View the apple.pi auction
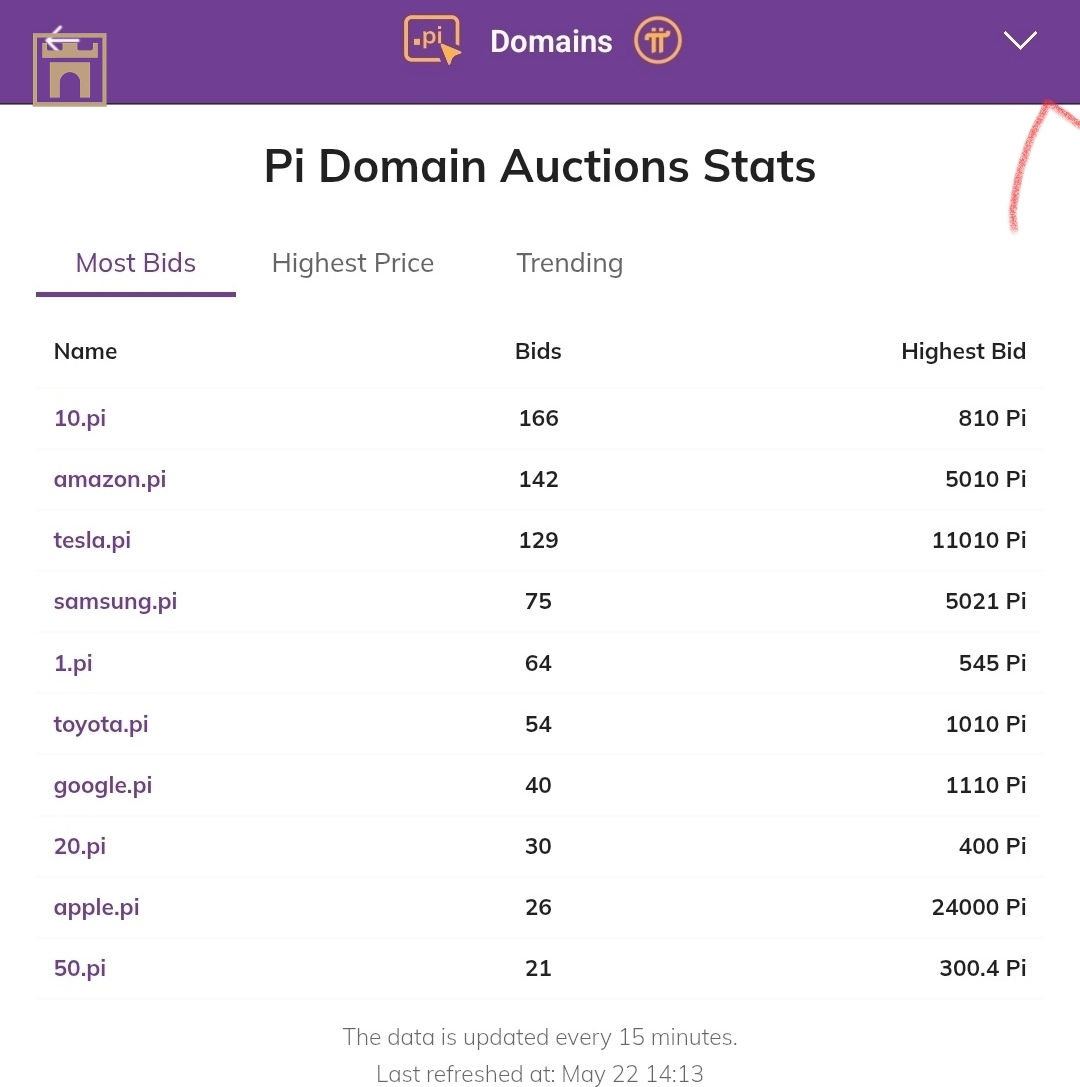The width and height of the screenshot is (1080, 1087). (x=96, y=907)
